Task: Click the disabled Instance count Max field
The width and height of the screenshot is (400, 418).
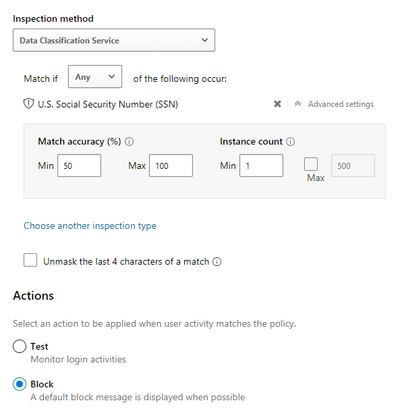Action: tap(353, 166)
